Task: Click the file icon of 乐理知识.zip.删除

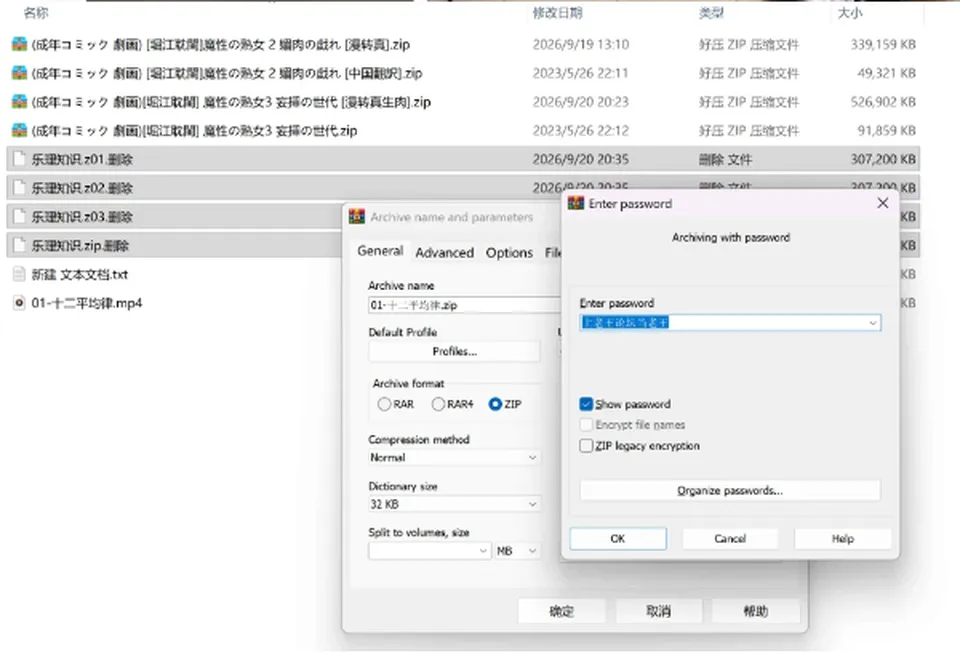Action: 20,245
